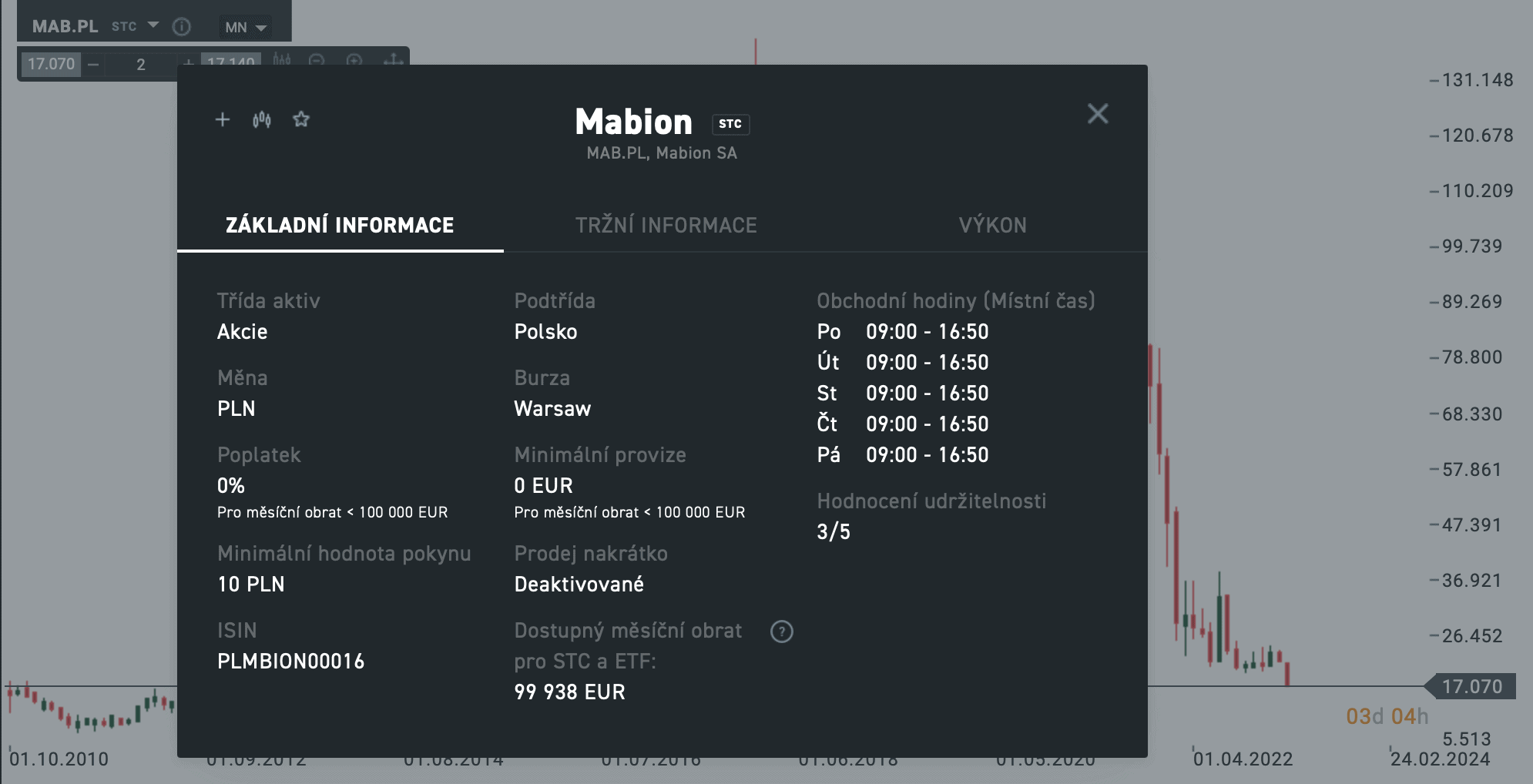Click the STC badge next to Mabion title
1533x784 pixels.
[x=730, y=124]
